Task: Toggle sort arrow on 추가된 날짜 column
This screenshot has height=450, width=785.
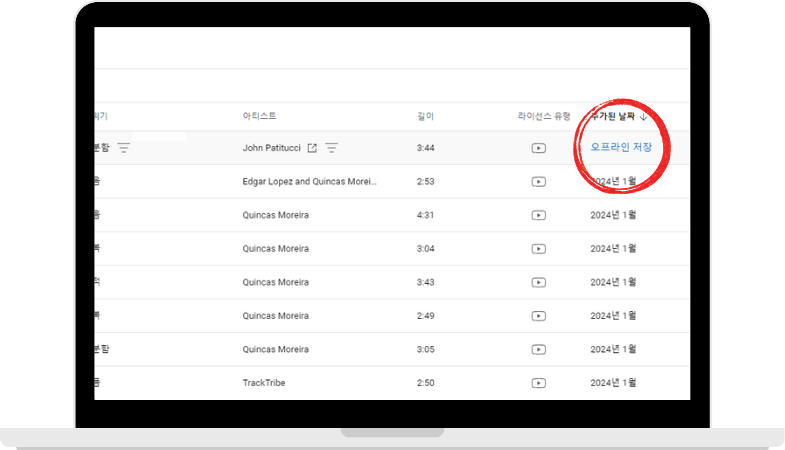Action: [x=643, y=116]
